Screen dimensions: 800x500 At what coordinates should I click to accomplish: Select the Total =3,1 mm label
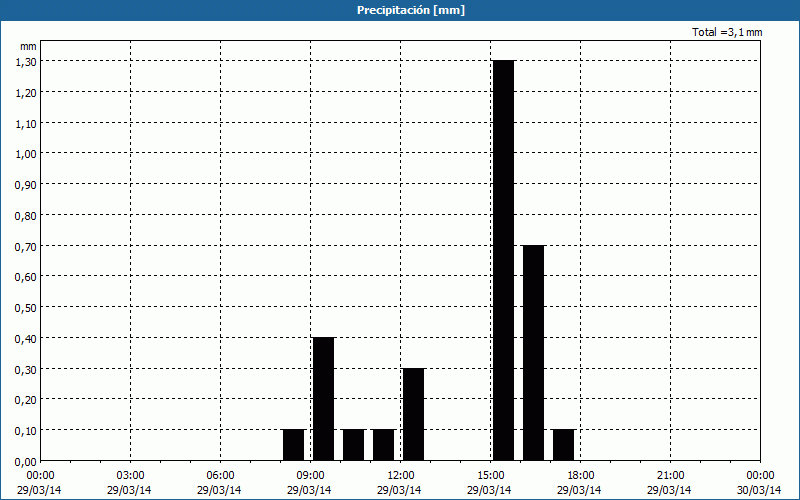727,32
